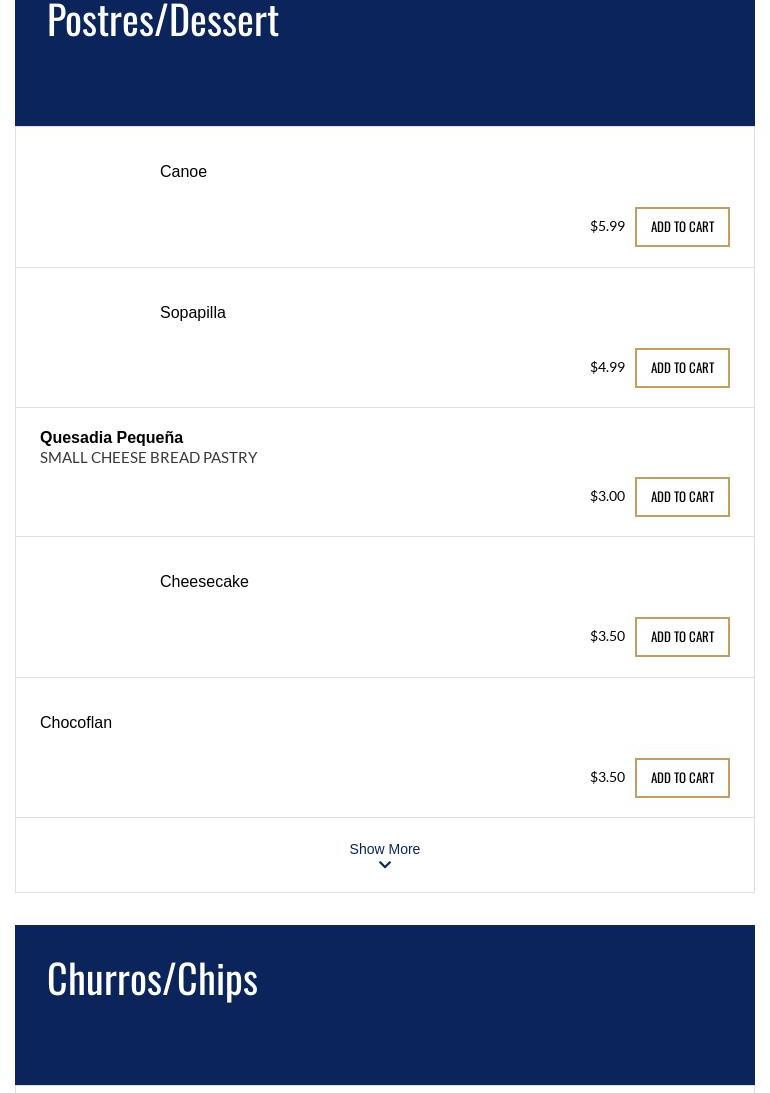Open the Chocoflan item title
The width and height of the screenshot is (770, 1093).
(x=76, y=723)
